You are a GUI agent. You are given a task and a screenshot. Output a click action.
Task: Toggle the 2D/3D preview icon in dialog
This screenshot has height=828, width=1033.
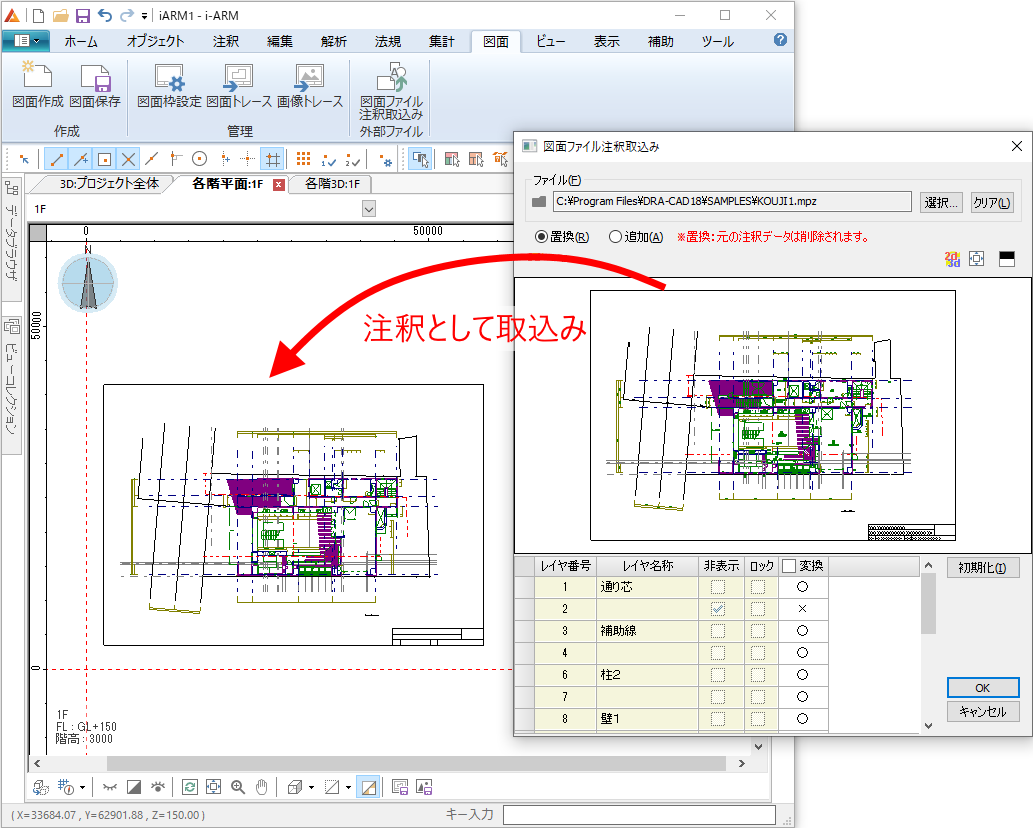coord(952,259)
